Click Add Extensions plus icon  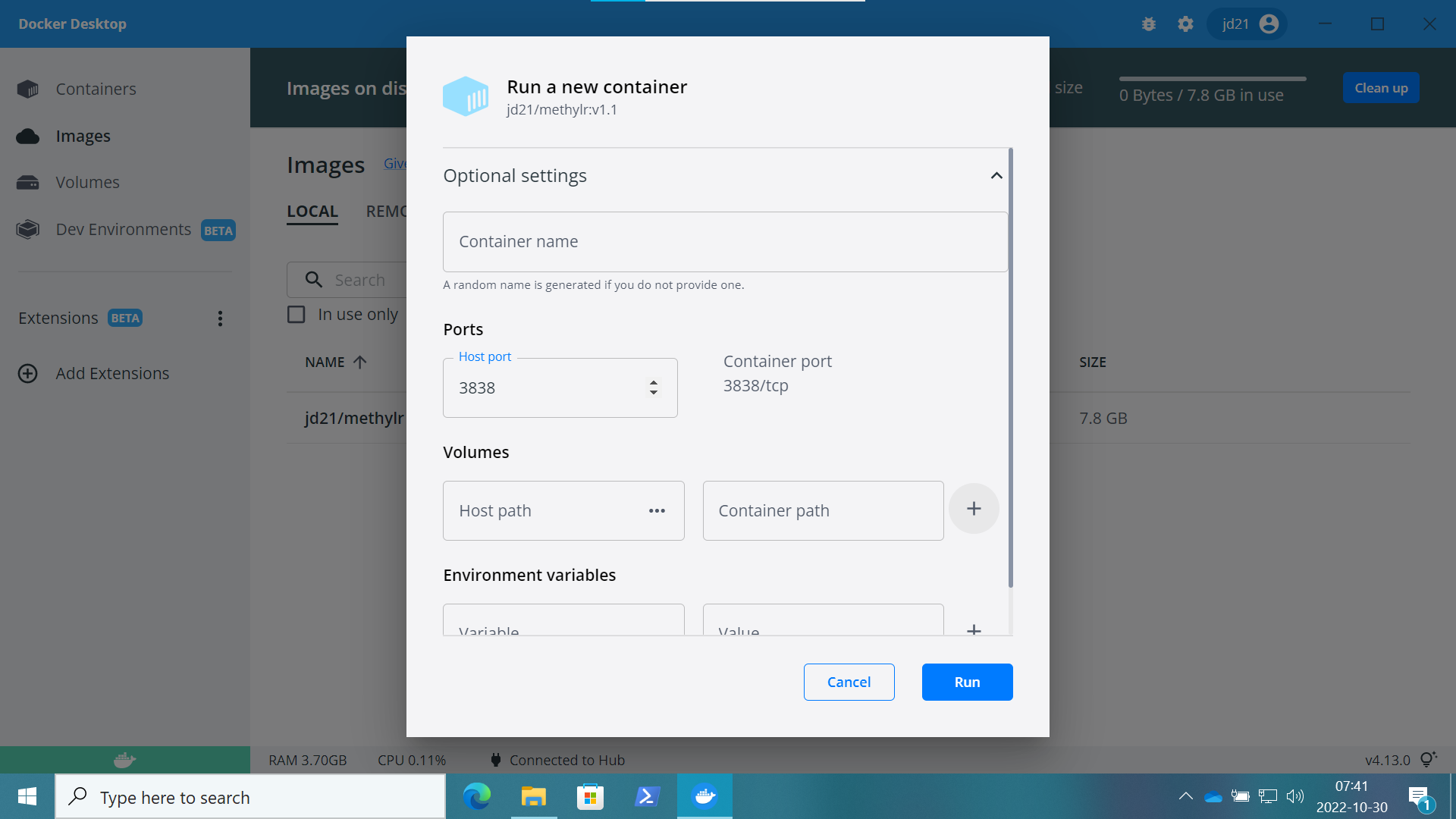click(28, 373)
